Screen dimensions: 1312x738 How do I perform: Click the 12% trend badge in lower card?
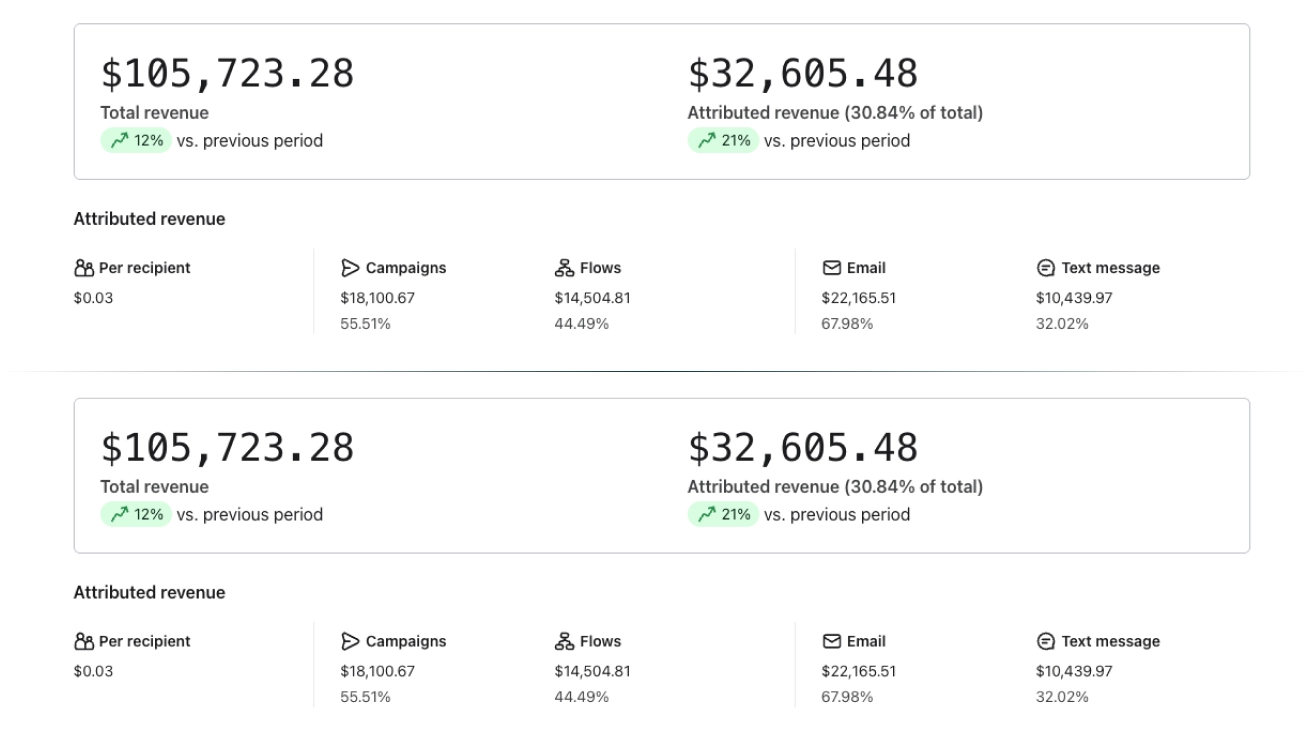click(136, 515)
